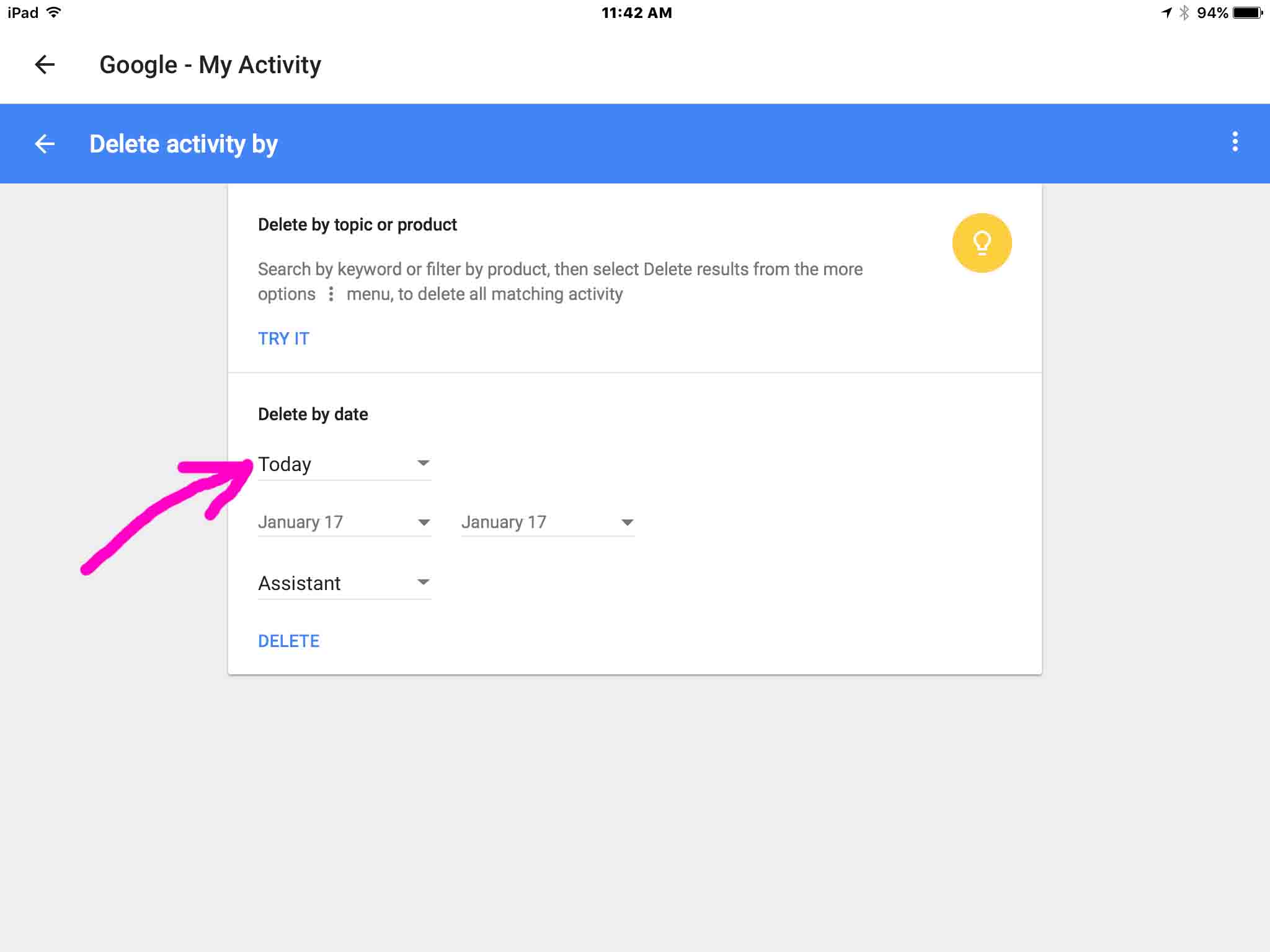Expand the first January 17 start date dropdown
1270x952 pixels.
tap(344, 522)
